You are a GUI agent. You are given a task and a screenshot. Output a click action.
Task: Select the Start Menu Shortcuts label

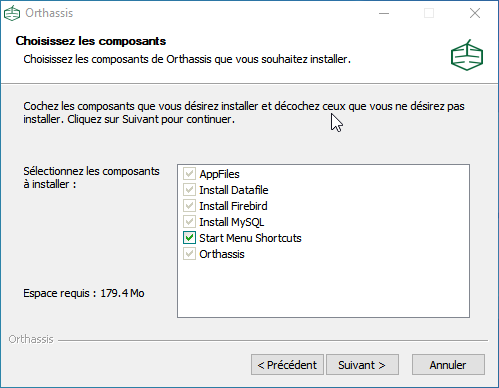click(x=250, y=238)
